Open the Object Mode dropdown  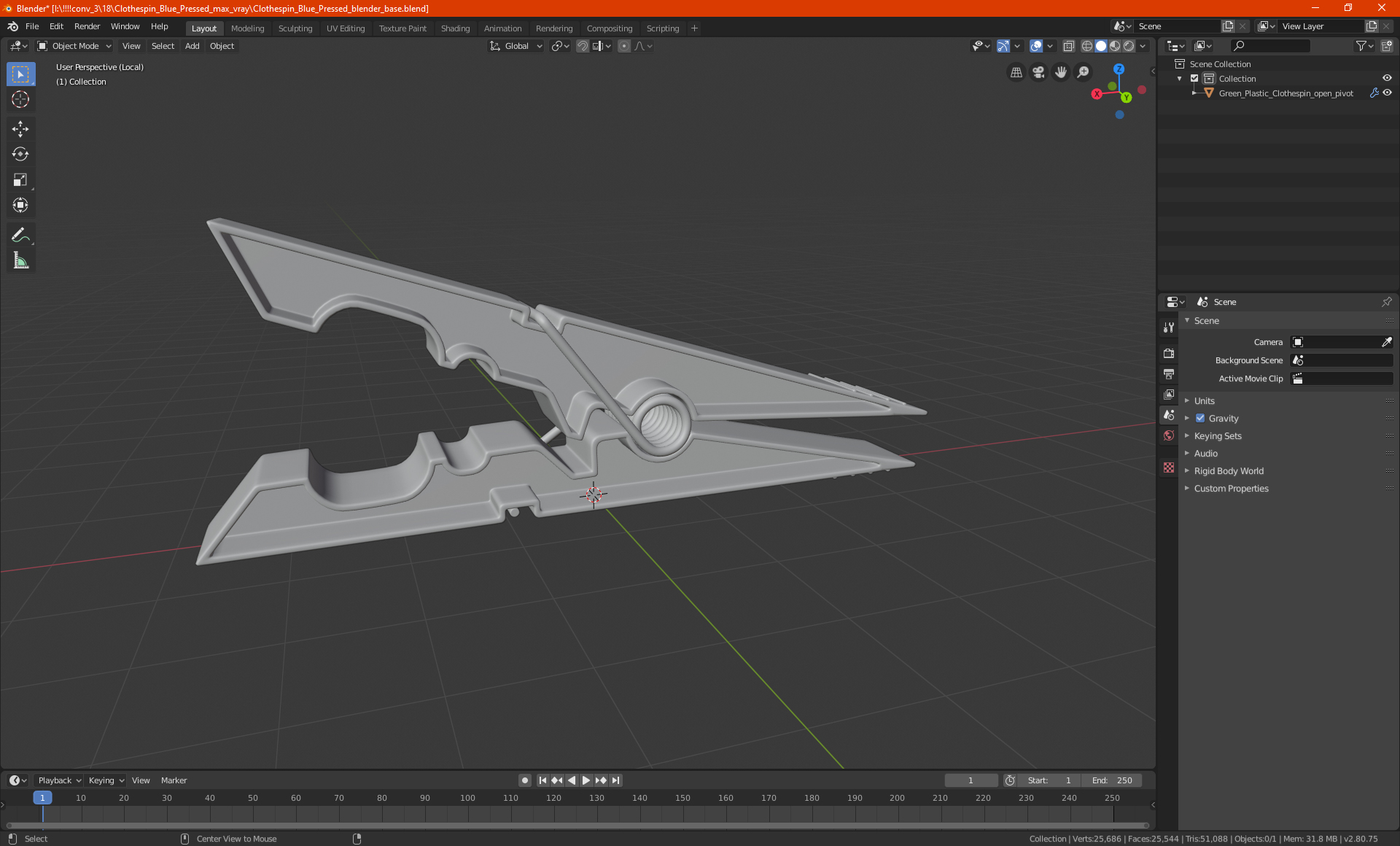(74, 46)
